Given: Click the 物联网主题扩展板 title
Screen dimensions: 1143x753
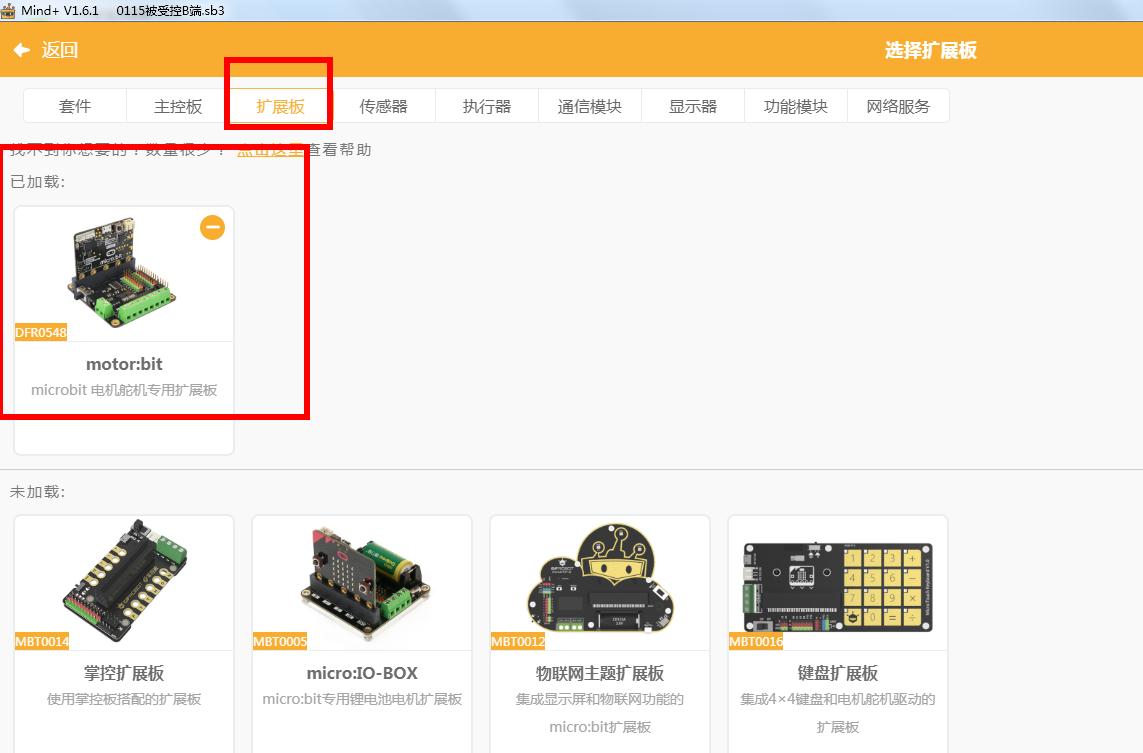Looking at the screenshot, I should pyautogui.click(x=600, y=673).
